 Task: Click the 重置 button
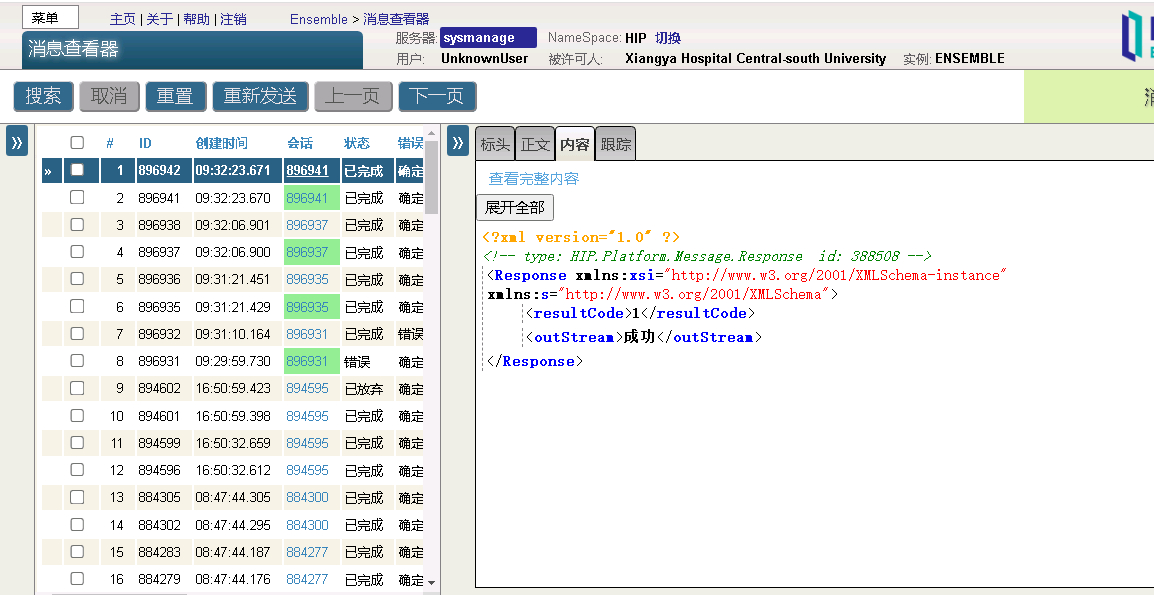(x=175, y=96)
